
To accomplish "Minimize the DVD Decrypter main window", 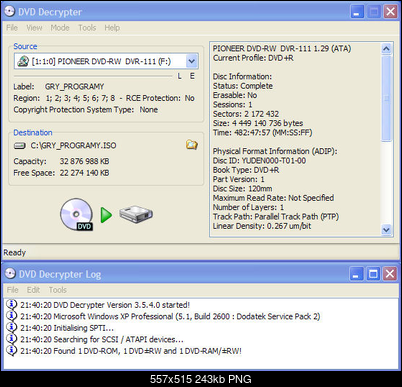I will 357,12.
